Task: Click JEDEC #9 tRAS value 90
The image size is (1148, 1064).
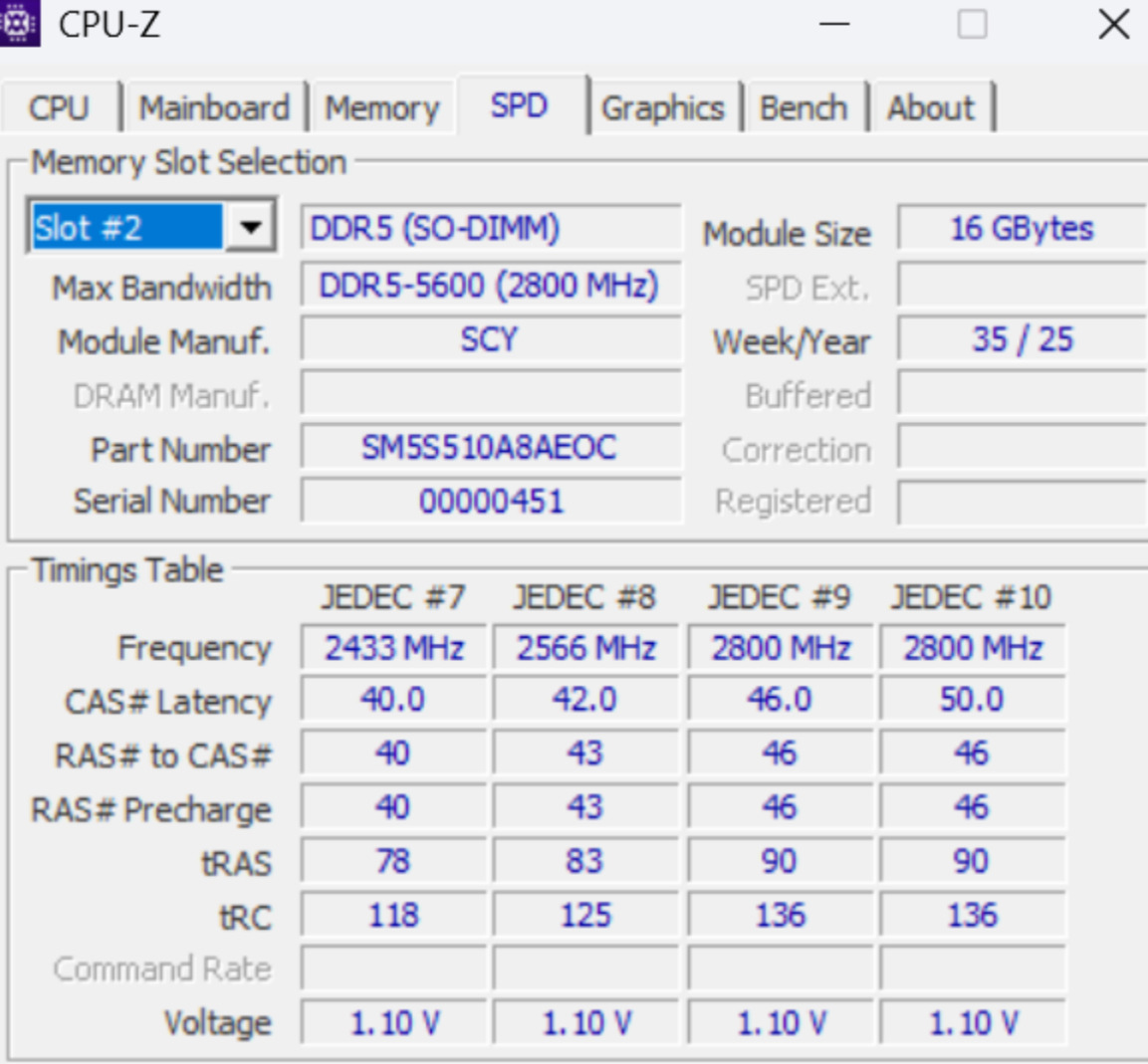Action: point(781,861)
